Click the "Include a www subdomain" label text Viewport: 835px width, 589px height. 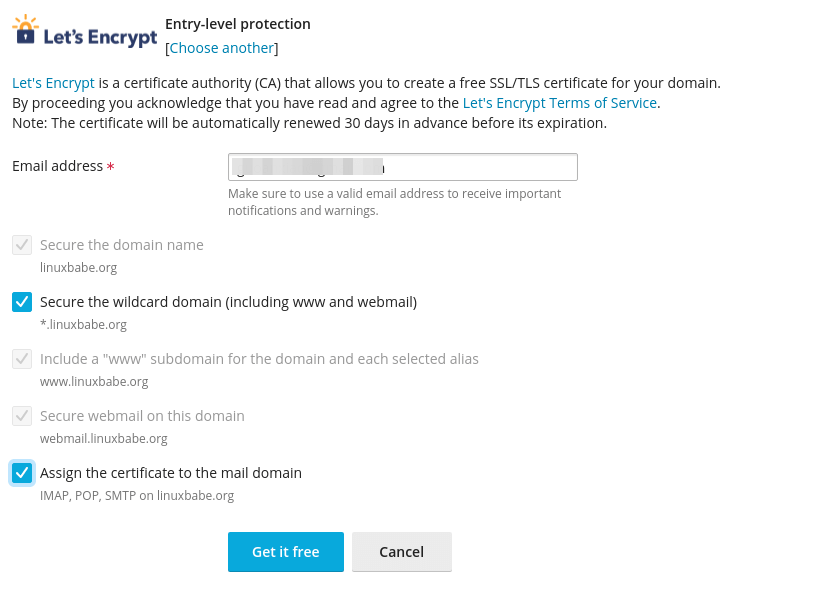[259, 359]
